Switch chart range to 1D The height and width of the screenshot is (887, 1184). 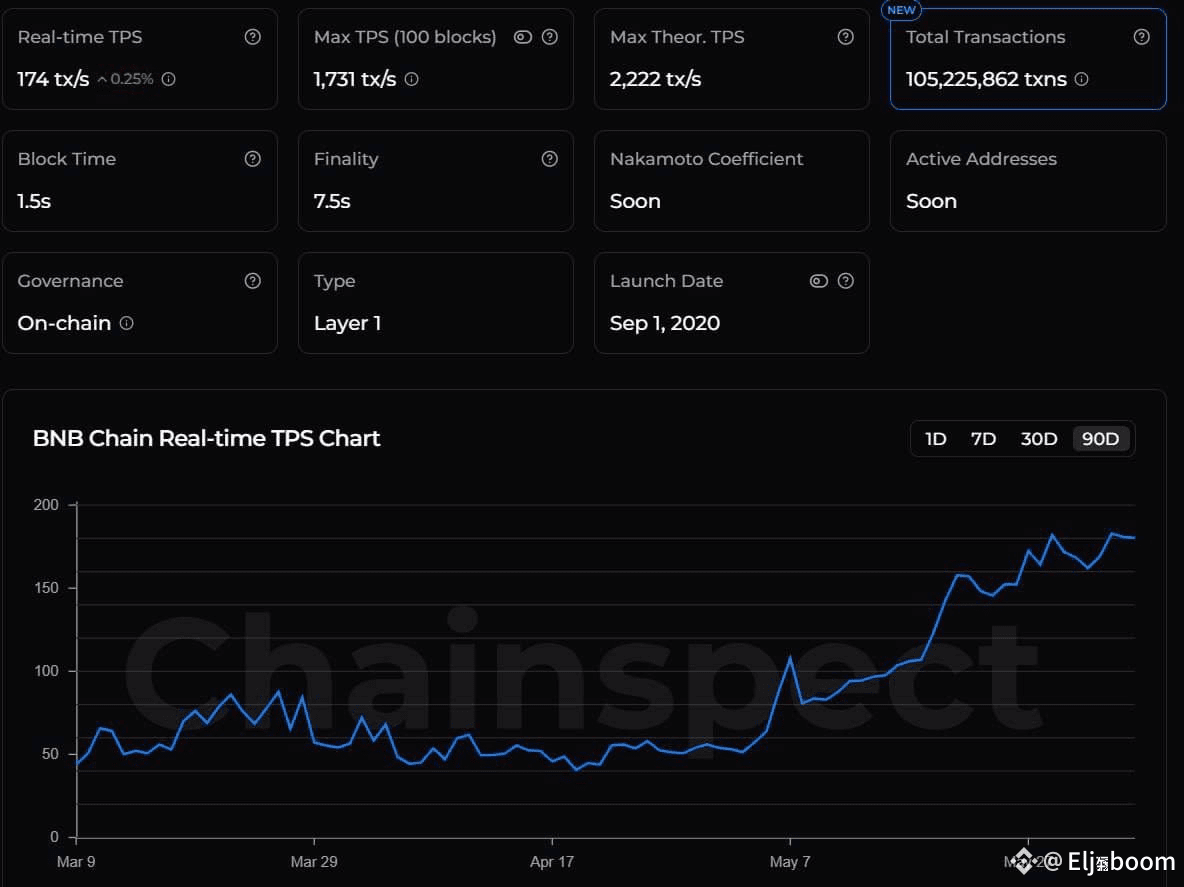[935, 438]
